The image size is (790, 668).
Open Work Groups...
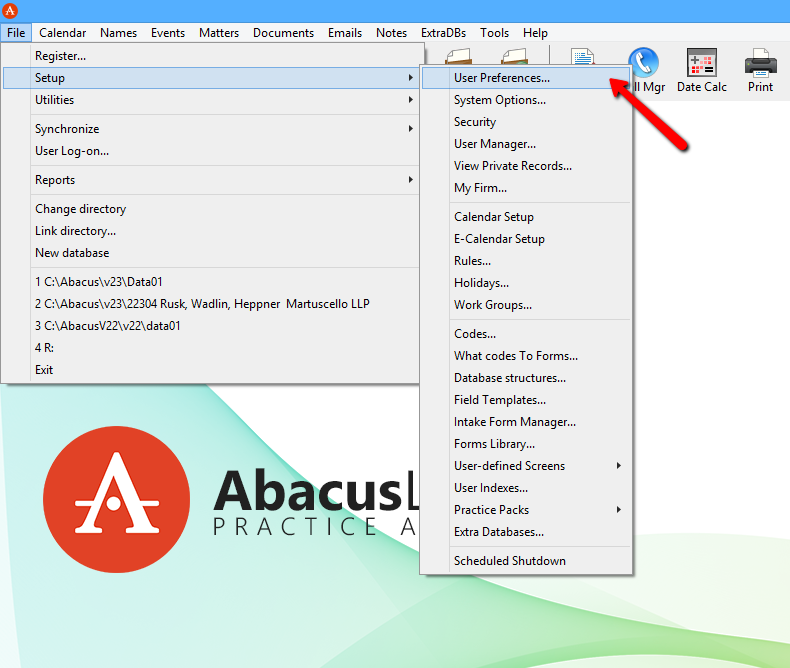[526, 305]
